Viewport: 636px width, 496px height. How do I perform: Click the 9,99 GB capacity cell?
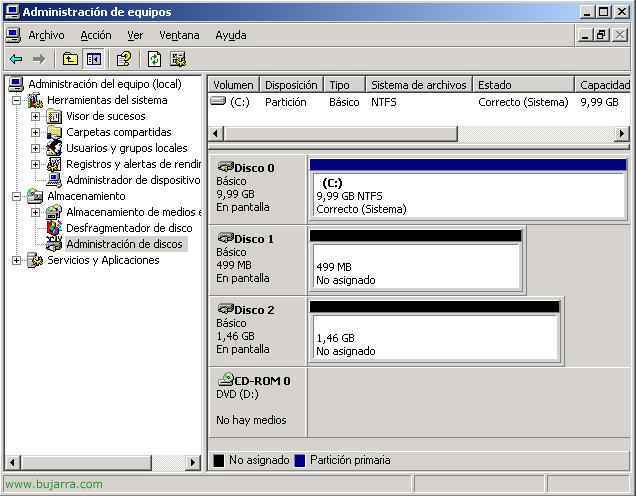[599, 102]
